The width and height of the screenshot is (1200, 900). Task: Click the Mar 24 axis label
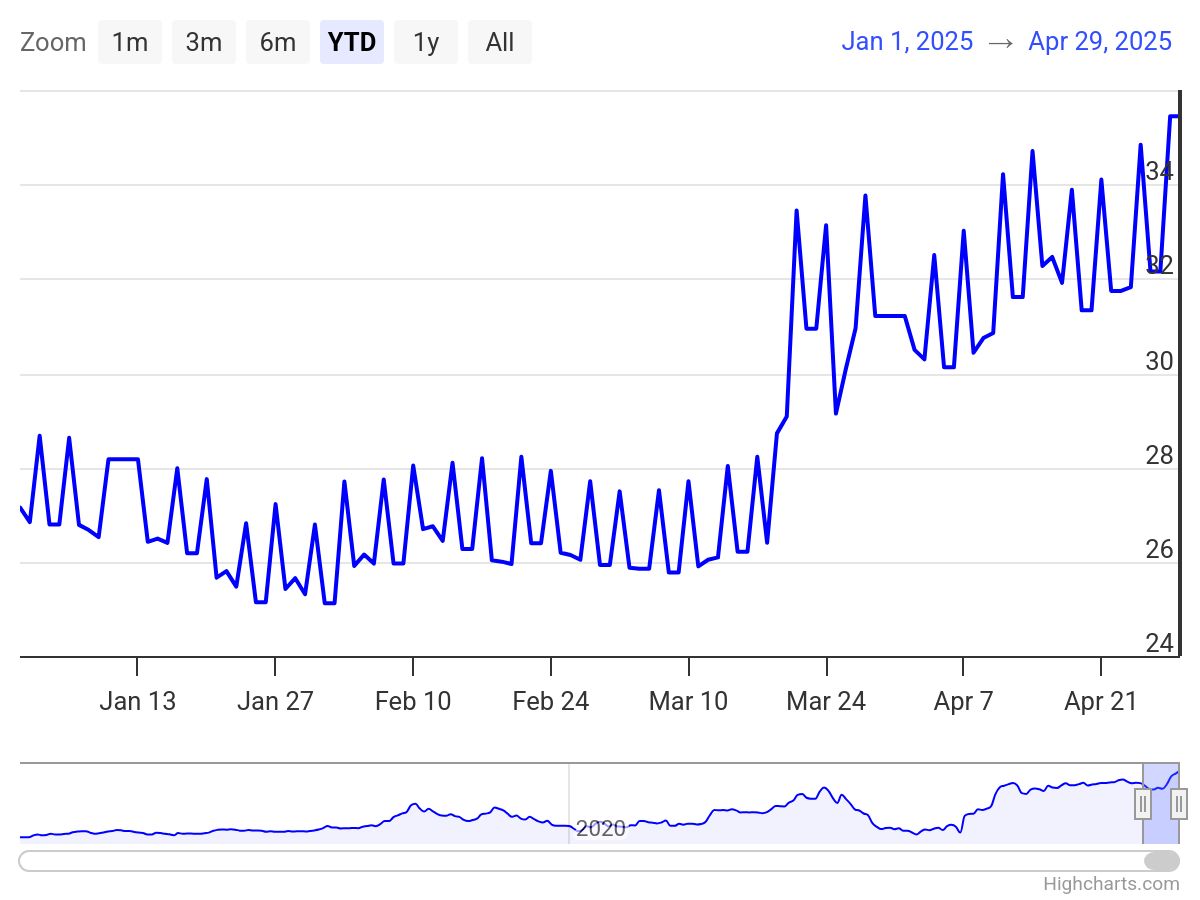826,701
